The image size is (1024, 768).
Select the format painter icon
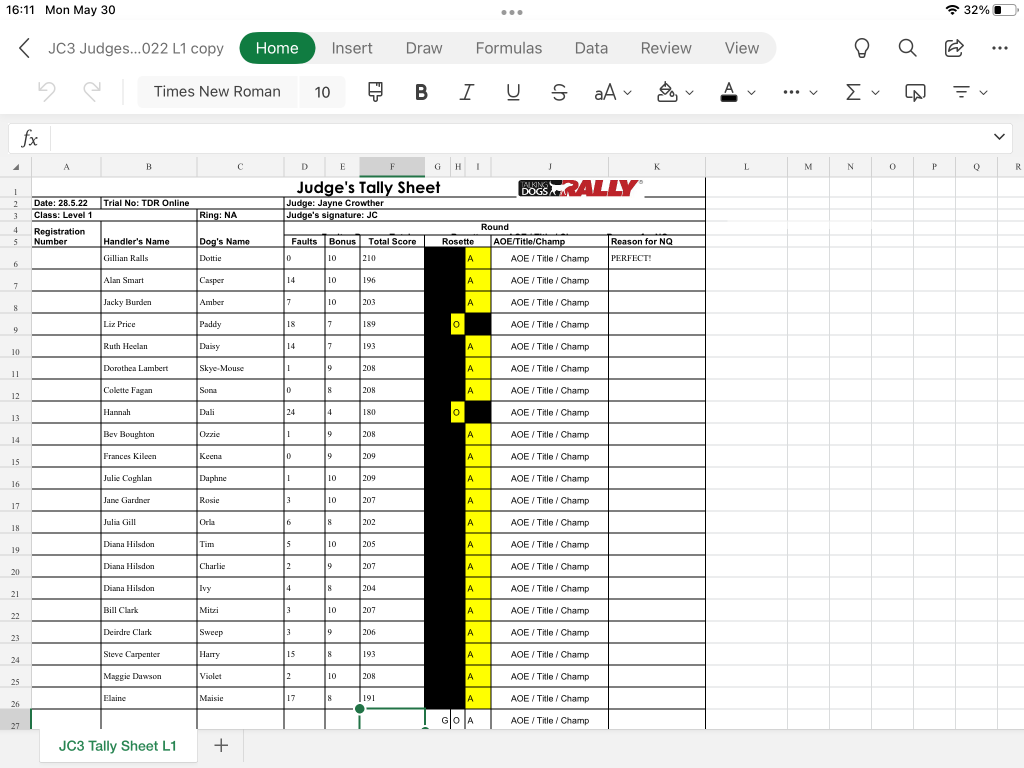376,92
